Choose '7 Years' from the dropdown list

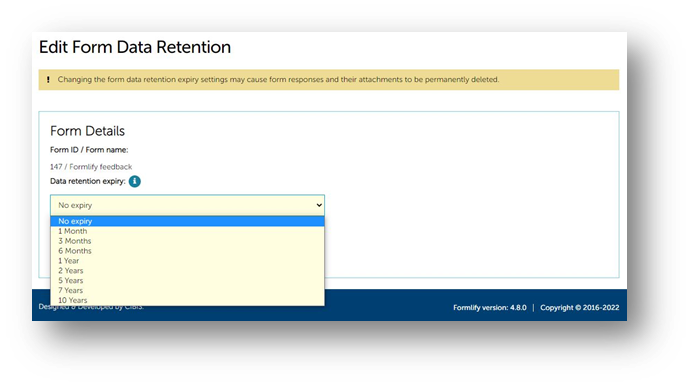(x=188, y=290)
